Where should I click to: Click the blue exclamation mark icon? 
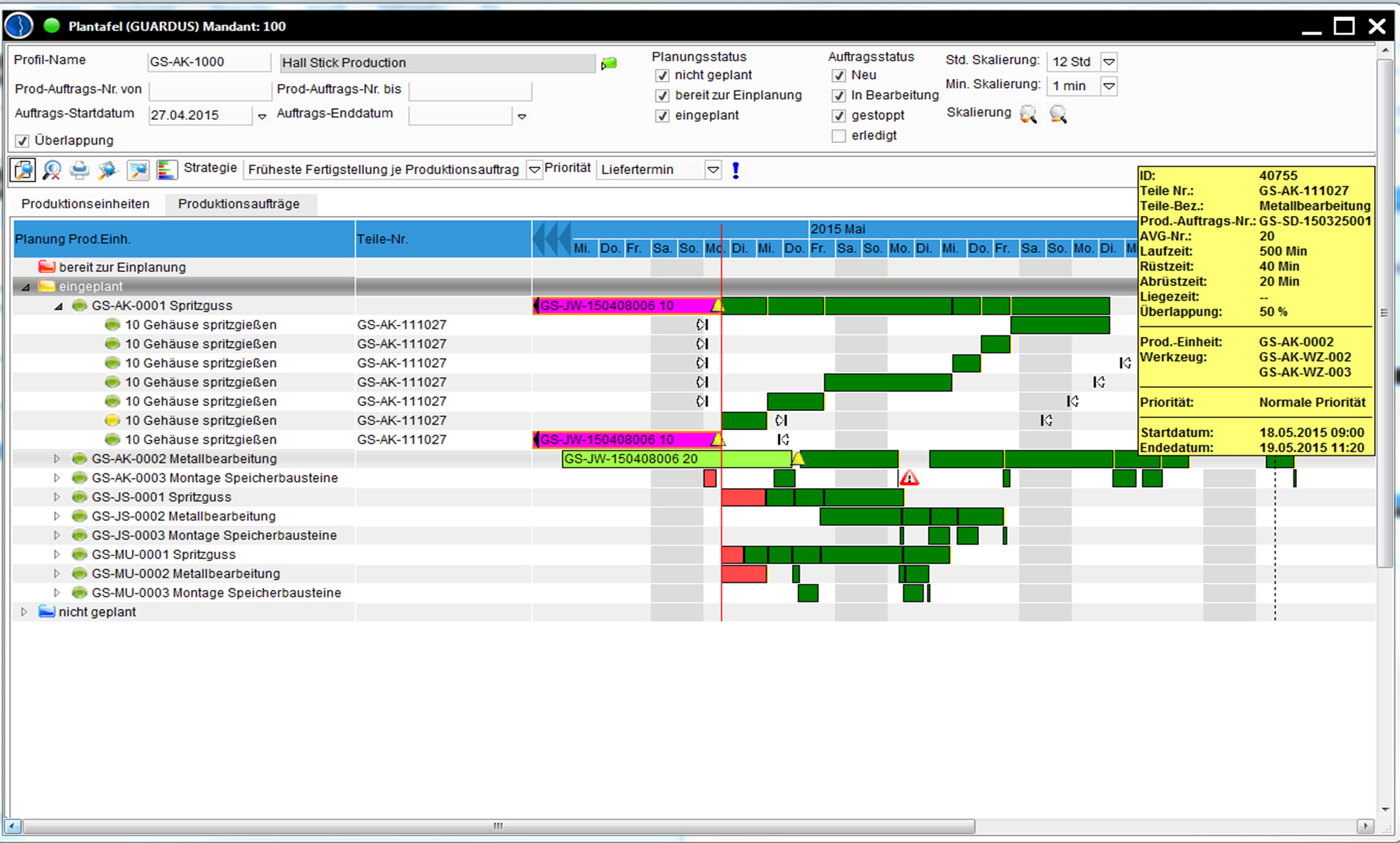point(735,170)
